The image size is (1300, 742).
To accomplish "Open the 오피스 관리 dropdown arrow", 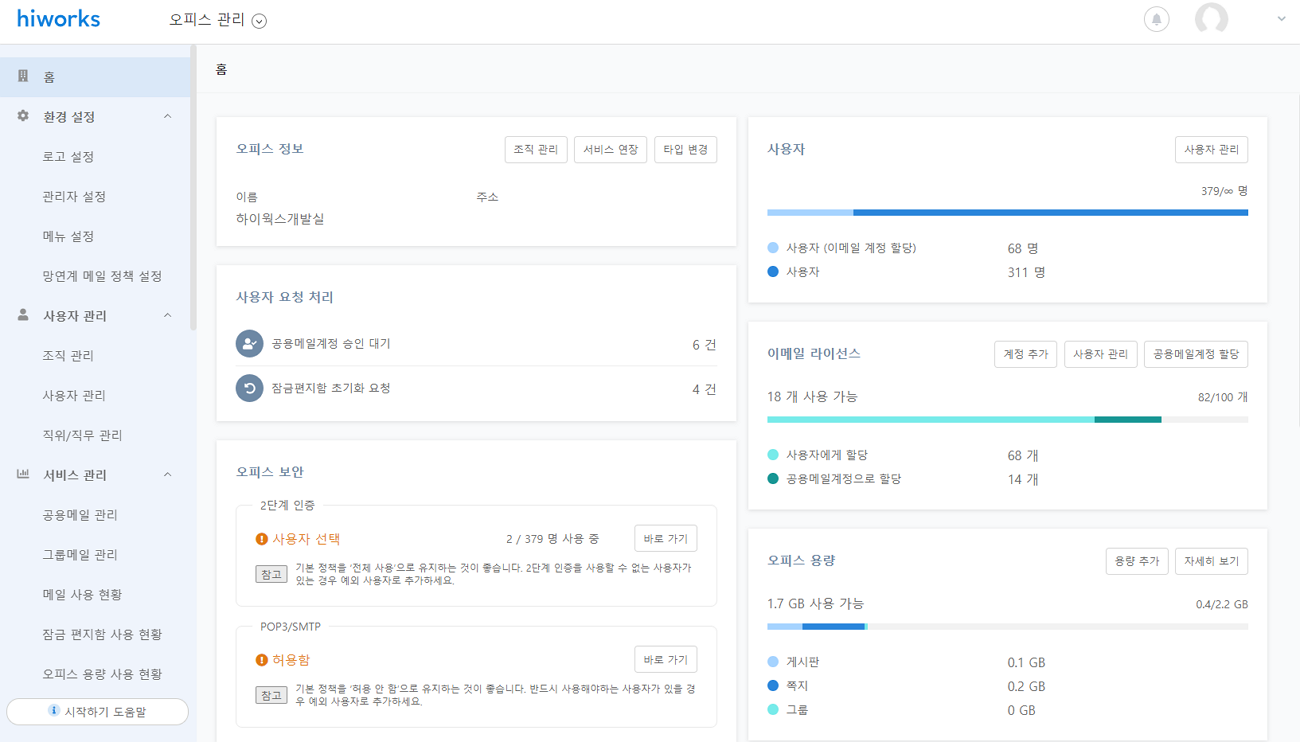I will 259,21.
